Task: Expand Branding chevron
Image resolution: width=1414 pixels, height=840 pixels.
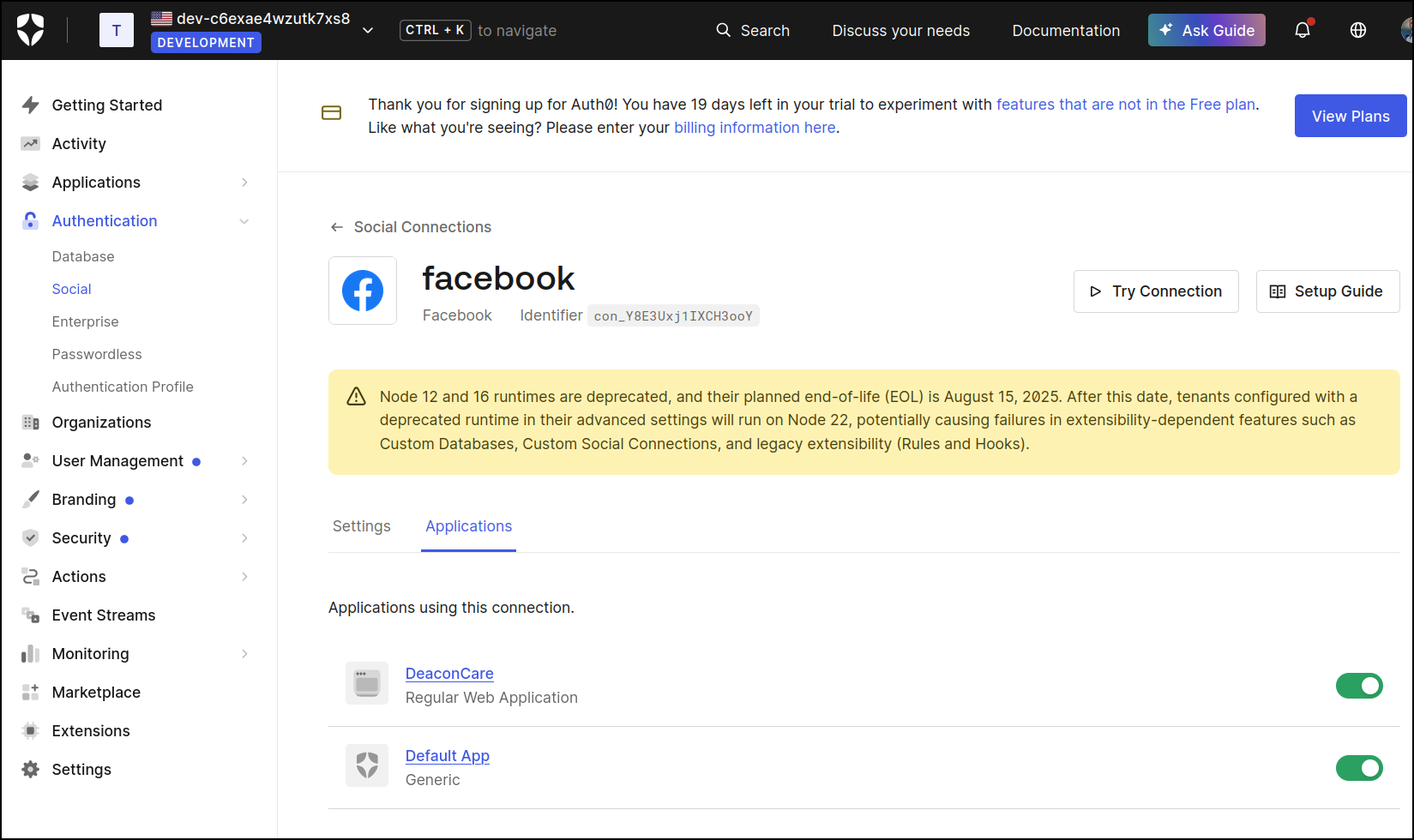Action: pos(244,499)
